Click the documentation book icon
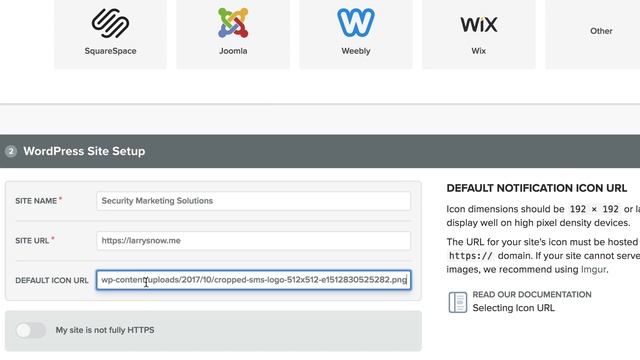This screenshot has height=360, width=640. tap(458, 302)
